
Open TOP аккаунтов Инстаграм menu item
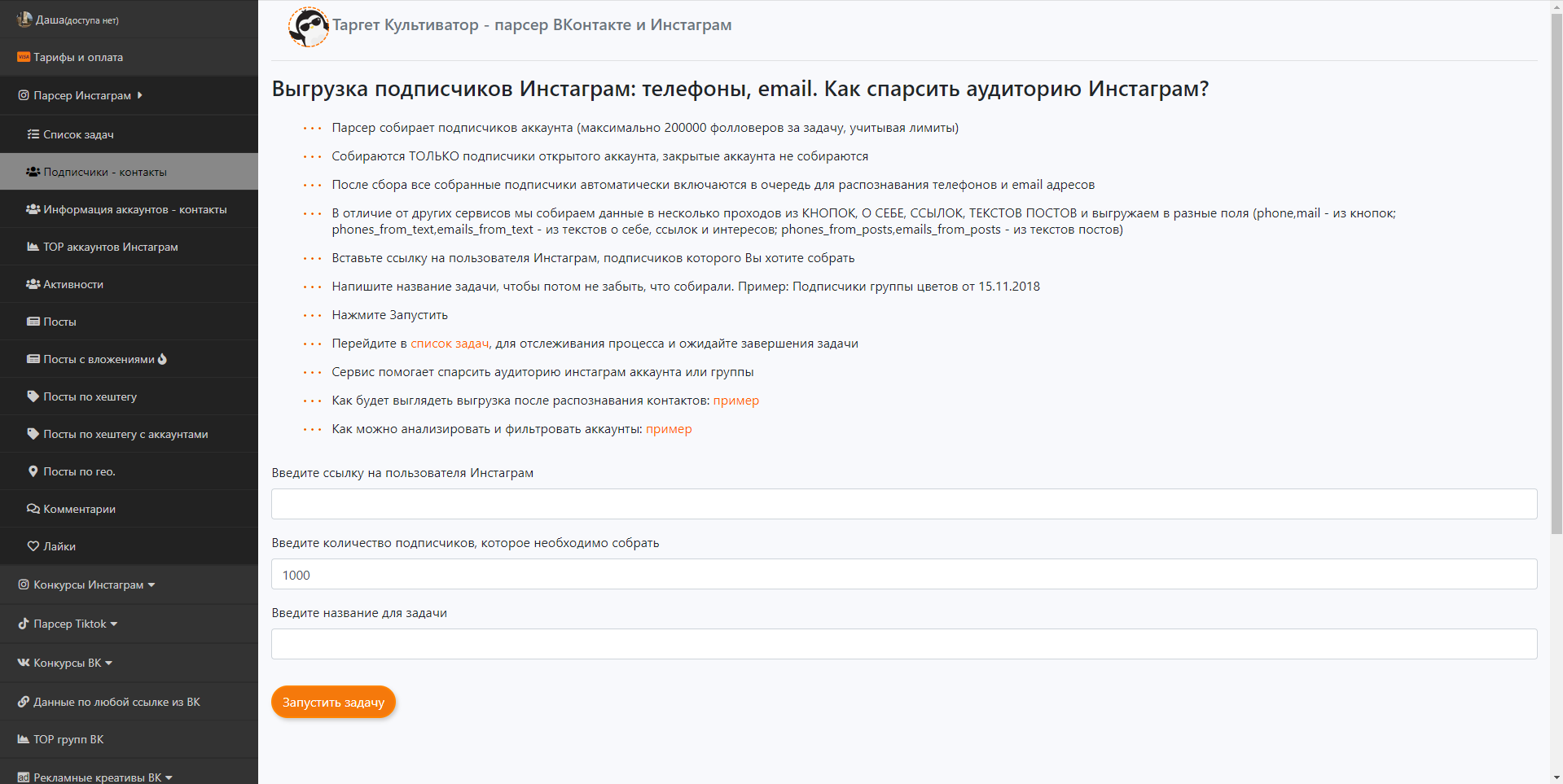[129, 247]
